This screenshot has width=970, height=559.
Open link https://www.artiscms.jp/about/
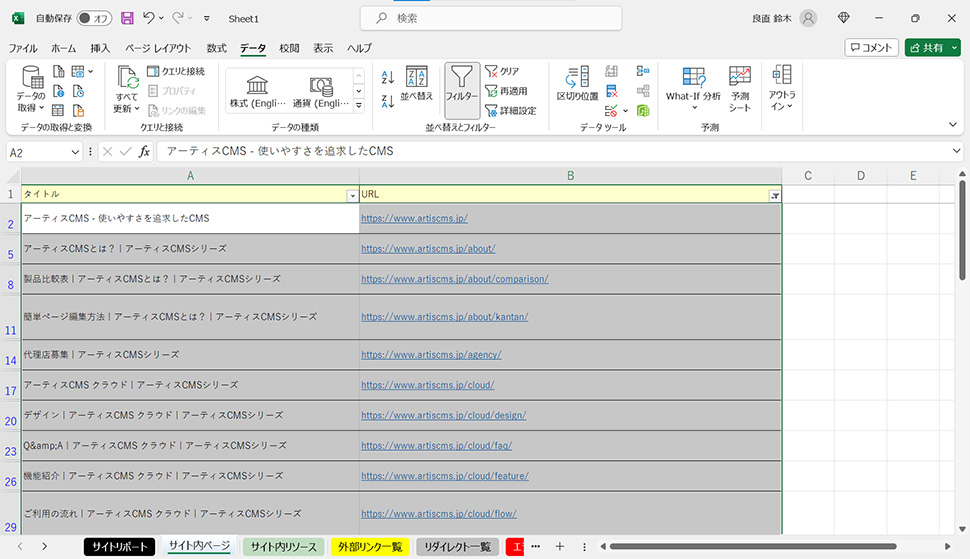[428, 249]
